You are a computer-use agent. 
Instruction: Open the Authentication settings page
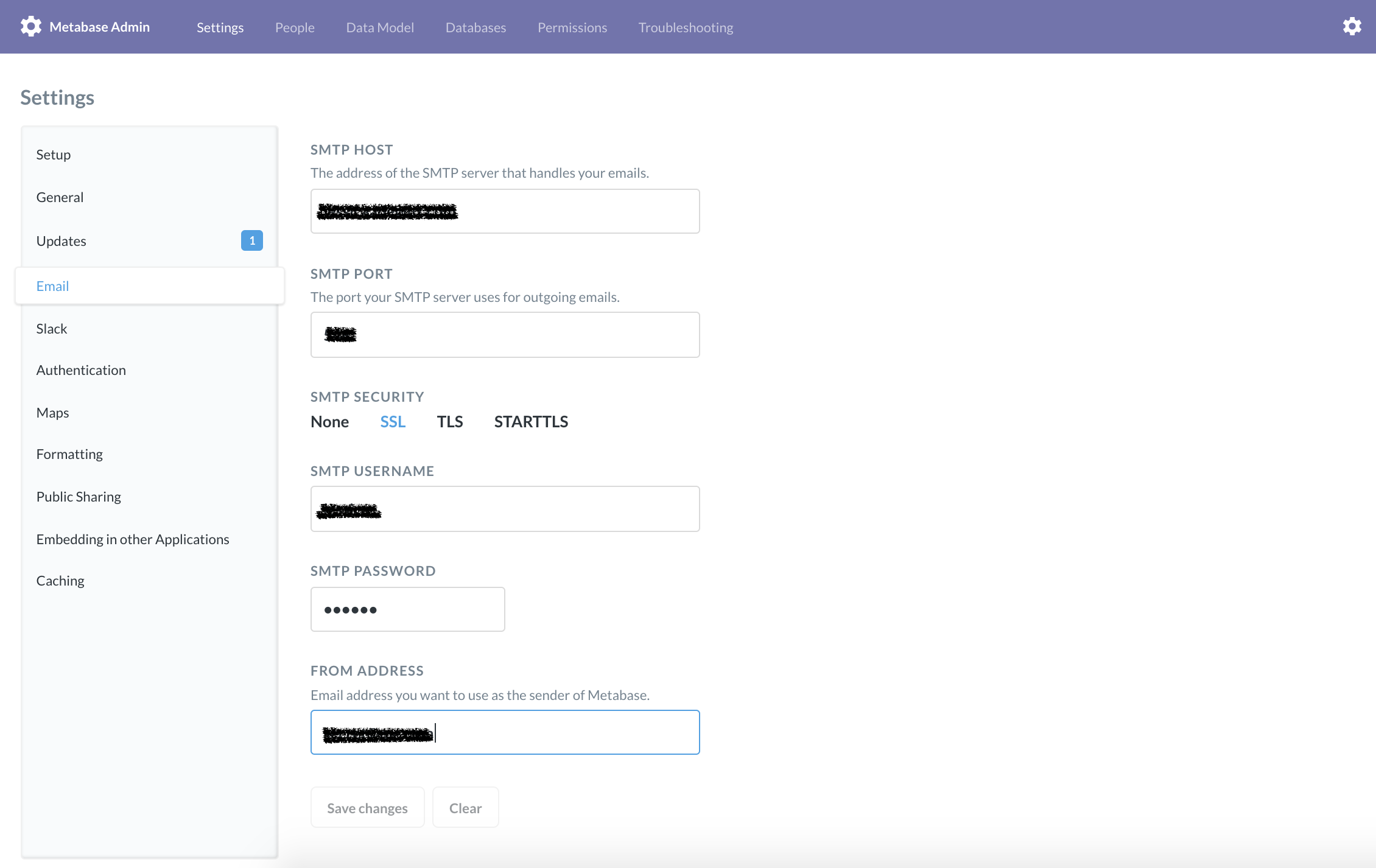[x=81, y=369]
